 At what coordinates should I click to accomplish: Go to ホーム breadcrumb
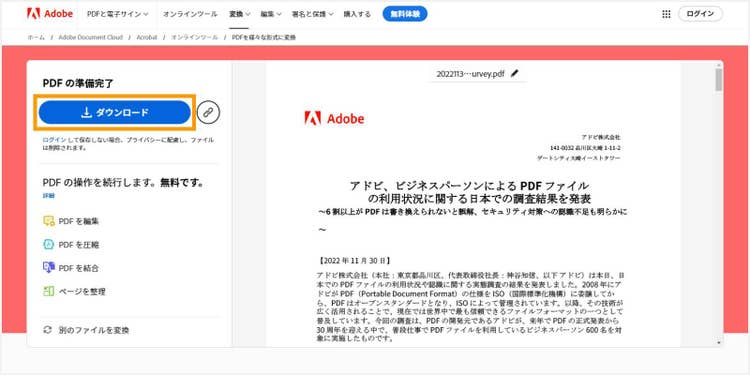(x=36, y=37)
